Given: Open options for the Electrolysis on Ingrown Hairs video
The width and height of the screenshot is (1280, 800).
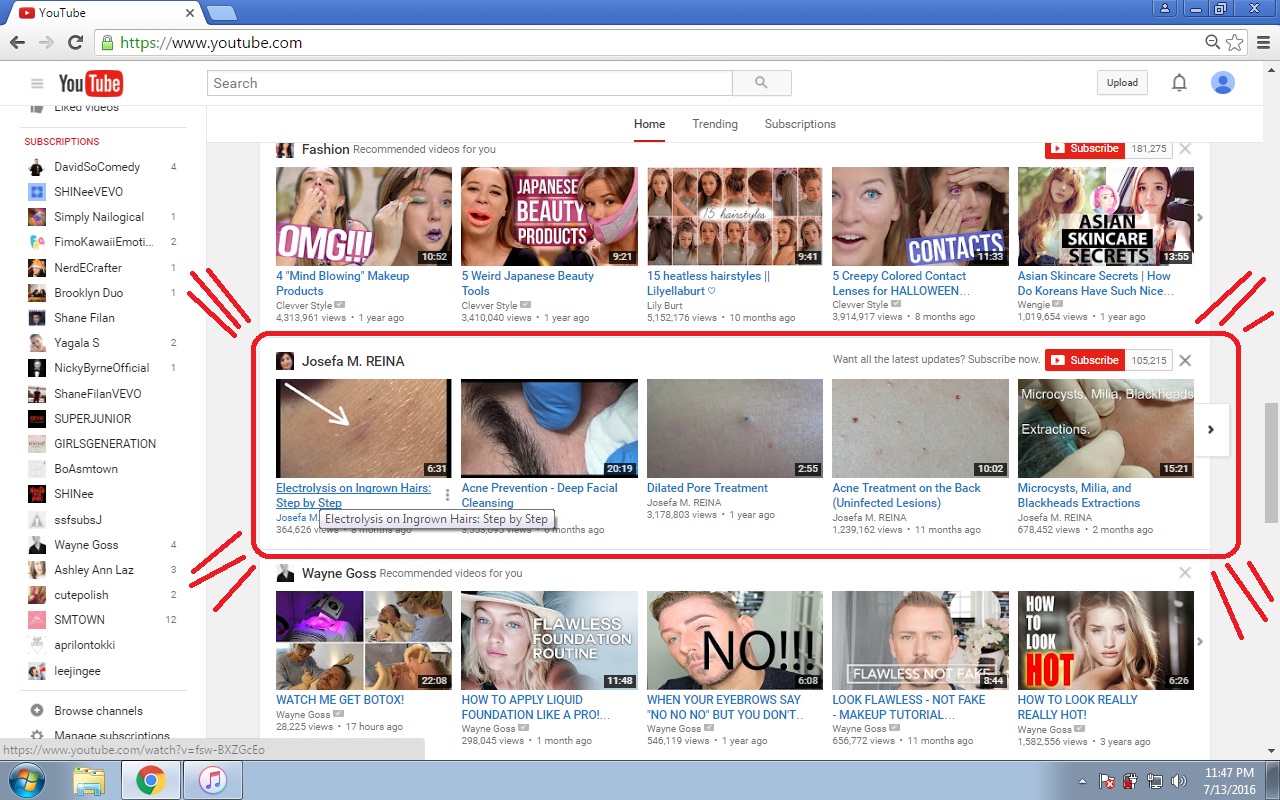Looking at the screenshot, I should coord(447,495).
